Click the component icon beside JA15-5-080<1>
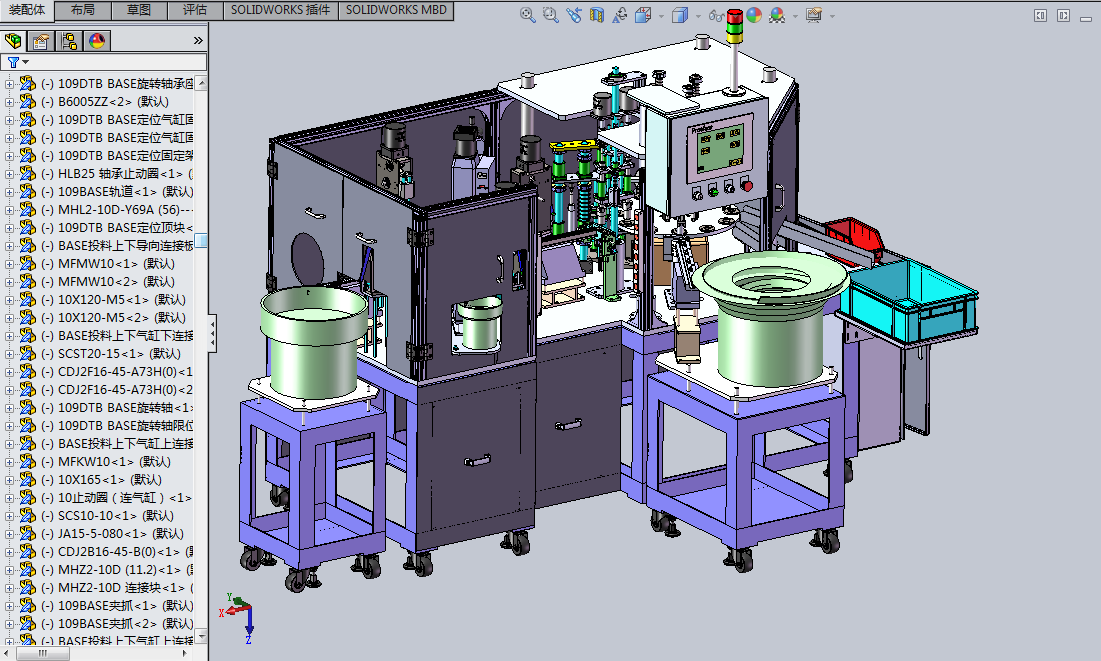Screen dimensions: 1101x661 27,533
